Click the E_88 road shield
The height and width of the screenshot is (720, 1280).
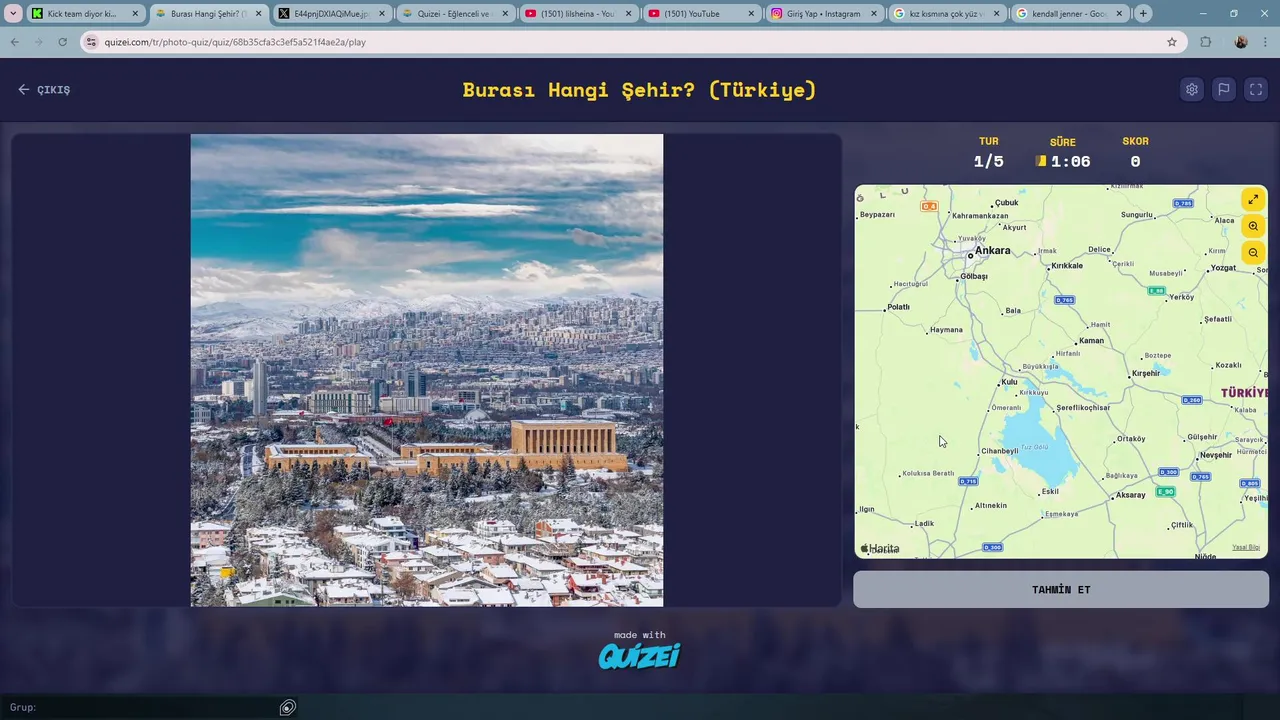(x=1156, y=291)
